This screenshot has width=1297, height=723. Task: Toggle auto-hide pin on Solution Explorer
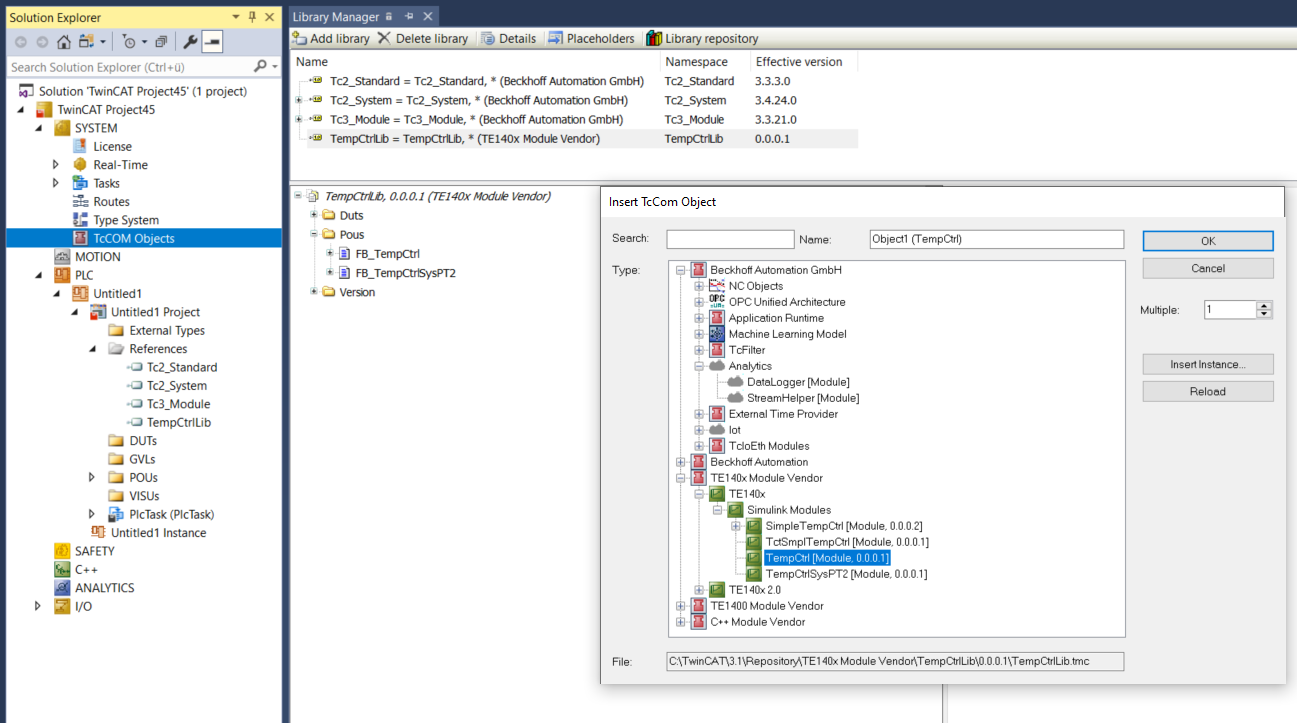[251, 17]
